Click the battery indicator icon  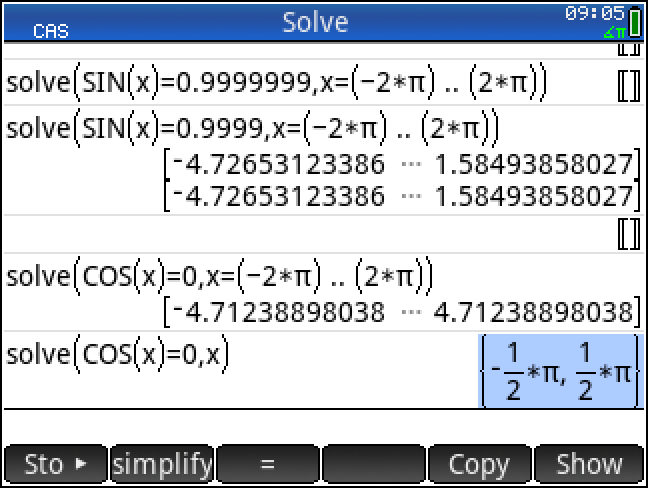pos(636,17)
